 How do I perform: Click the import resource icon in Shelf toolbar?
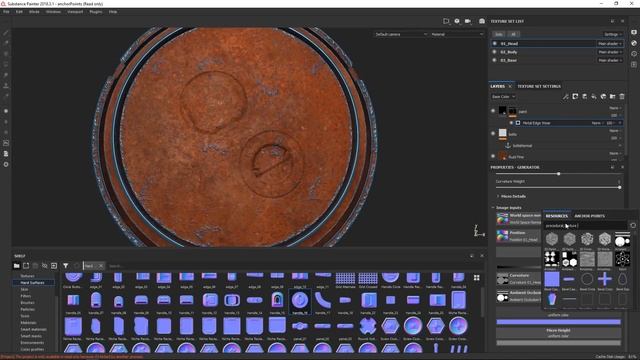click(x=54, y=266)
